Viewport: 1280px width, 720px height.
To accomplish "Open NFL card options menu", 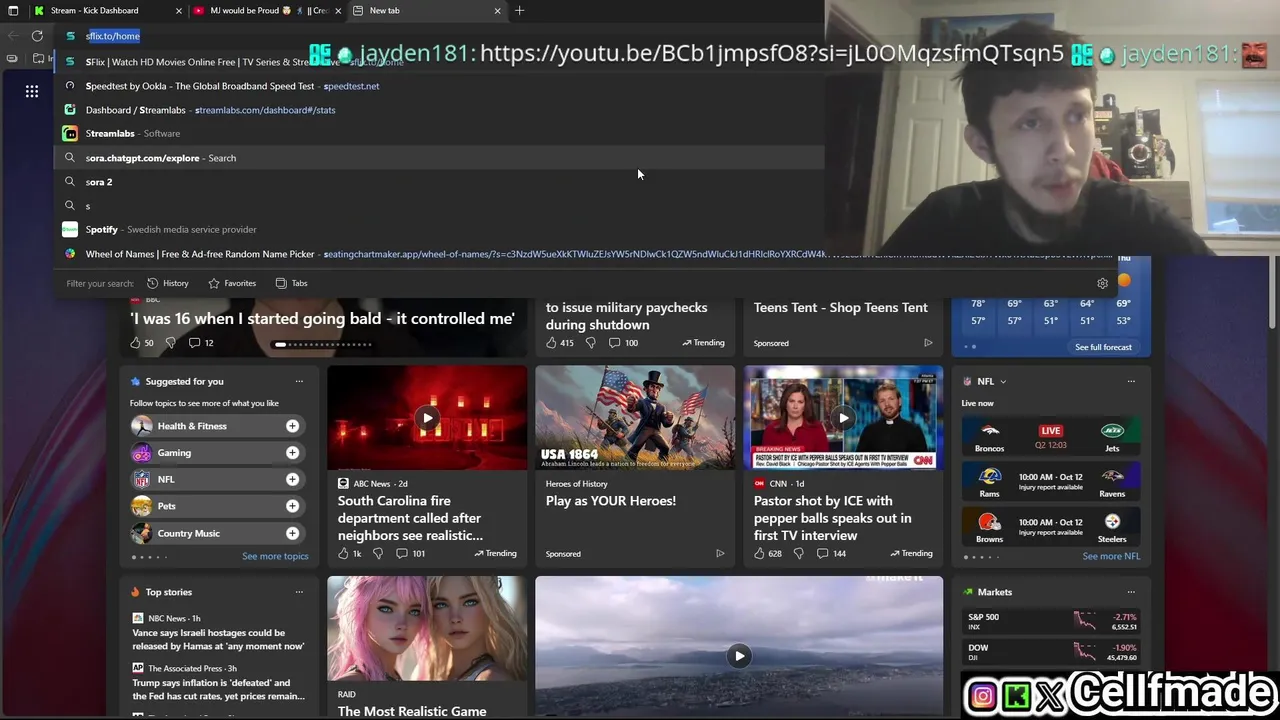I will 1131,381.
